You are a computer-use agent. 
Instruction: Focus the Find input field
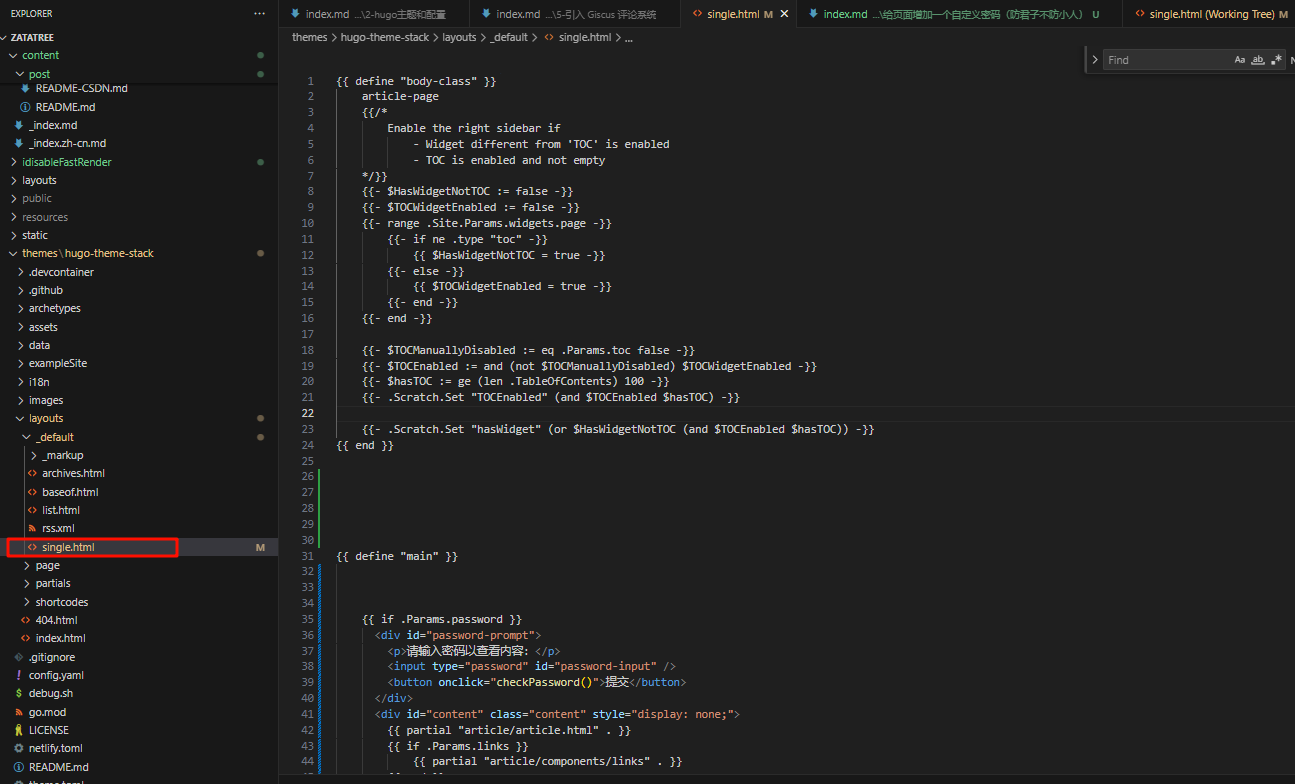pyautogui.click(x=1167, y=60)
